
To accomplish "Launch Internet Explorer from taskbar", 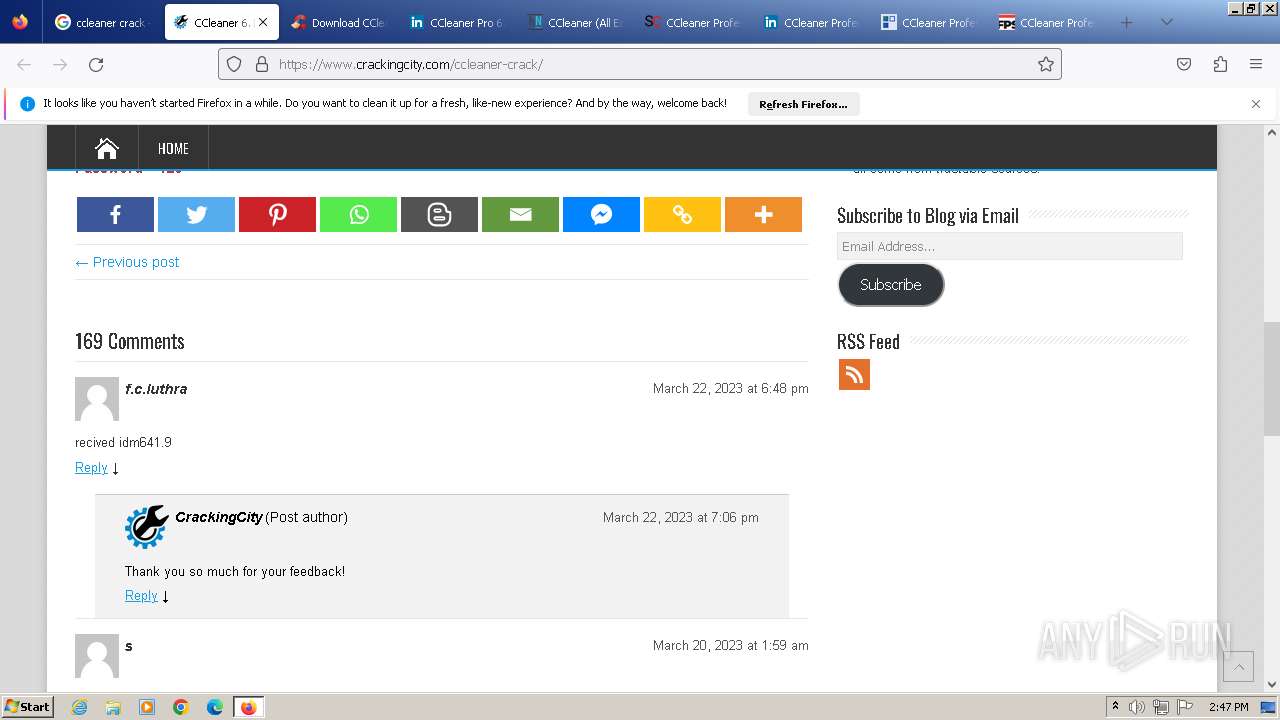I will (80, 707).
